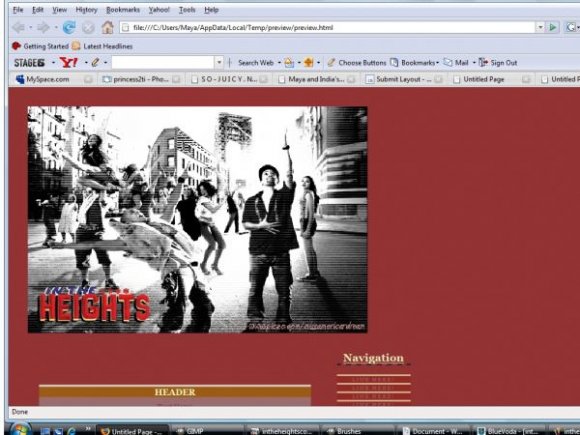Expand the Yahoo! logo dropdown arrow

click(85, 63)
